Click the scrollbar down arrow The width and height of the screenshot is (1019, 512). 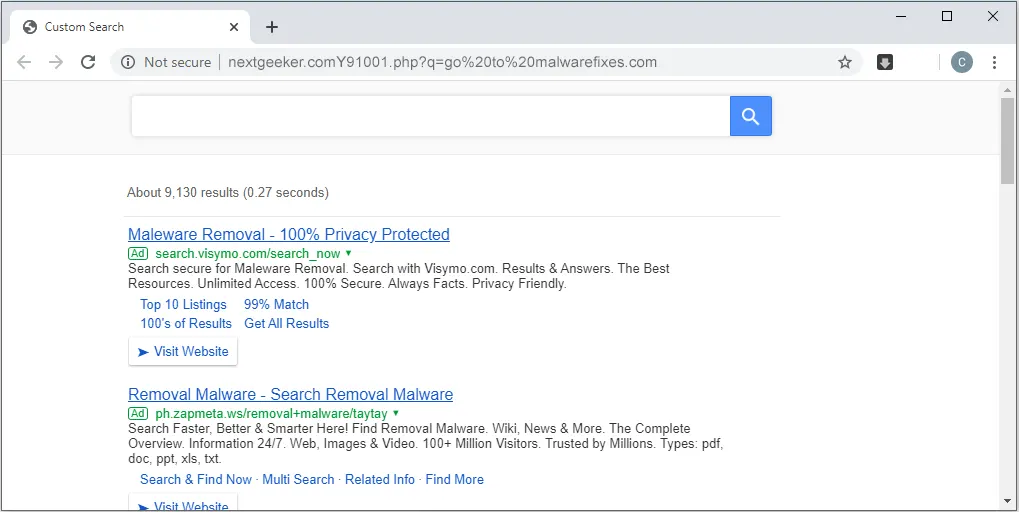(x=1007, y=502)
